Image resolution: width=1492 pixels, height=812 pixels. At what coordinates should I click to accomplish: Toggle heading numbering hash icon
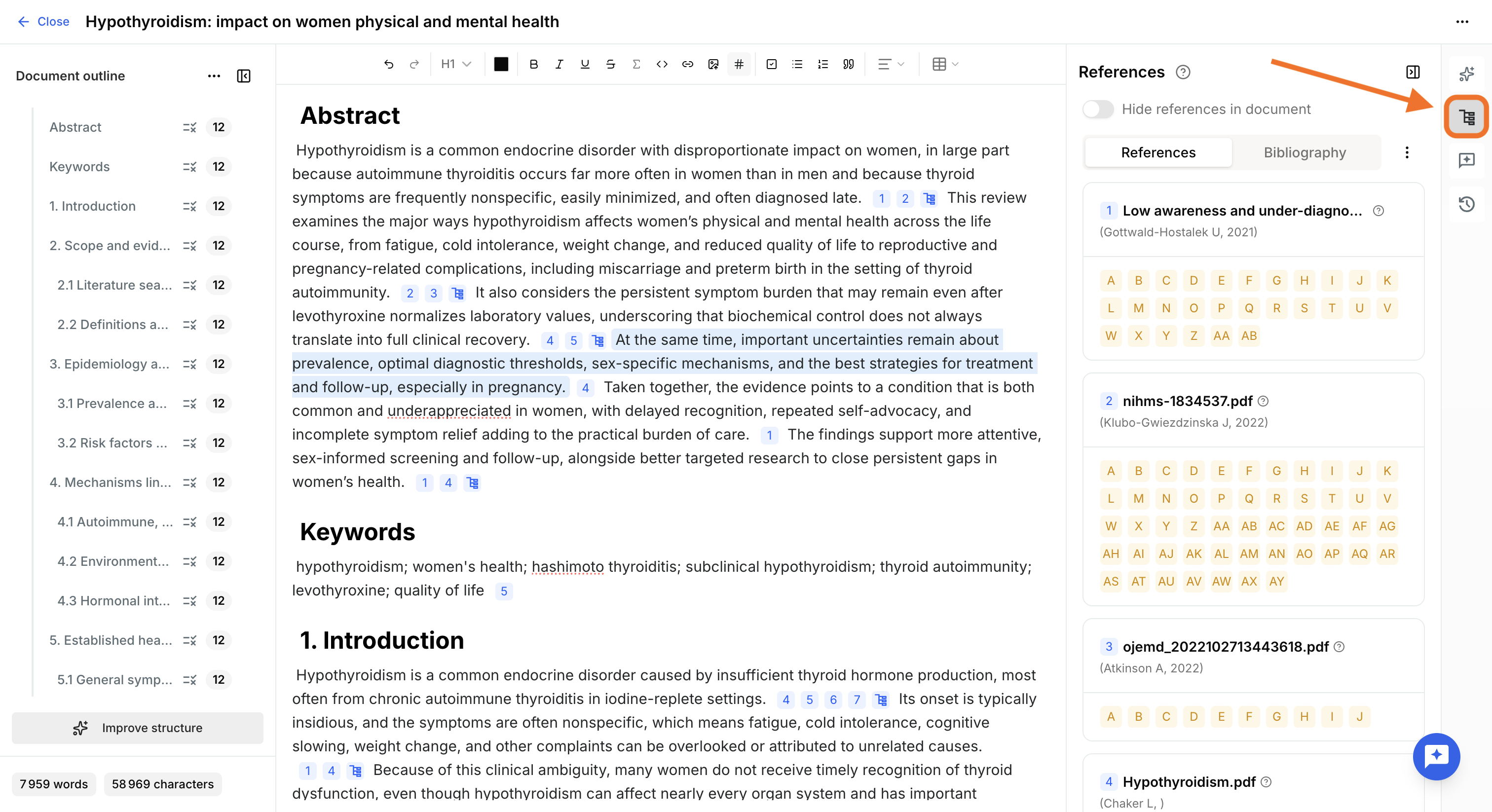click(739, 64)
